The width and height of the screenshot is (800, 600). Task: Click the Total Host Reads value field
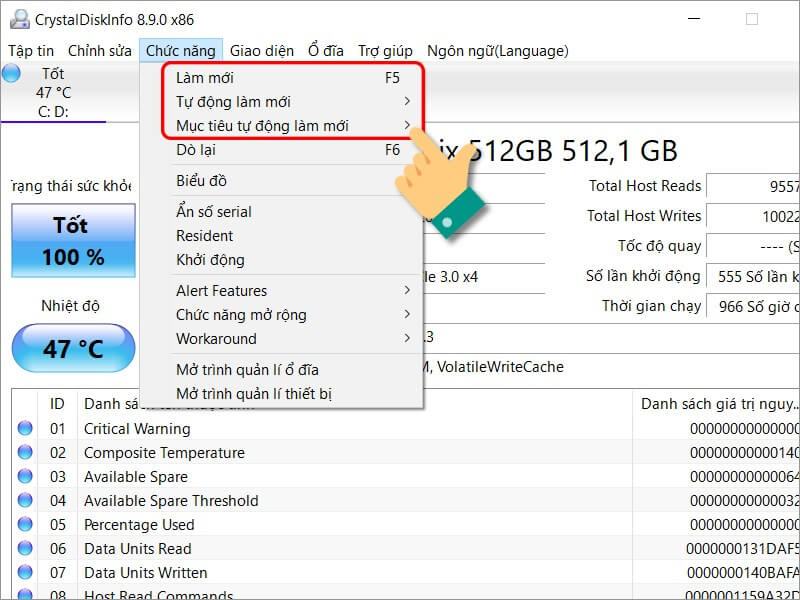pos(752,186)
